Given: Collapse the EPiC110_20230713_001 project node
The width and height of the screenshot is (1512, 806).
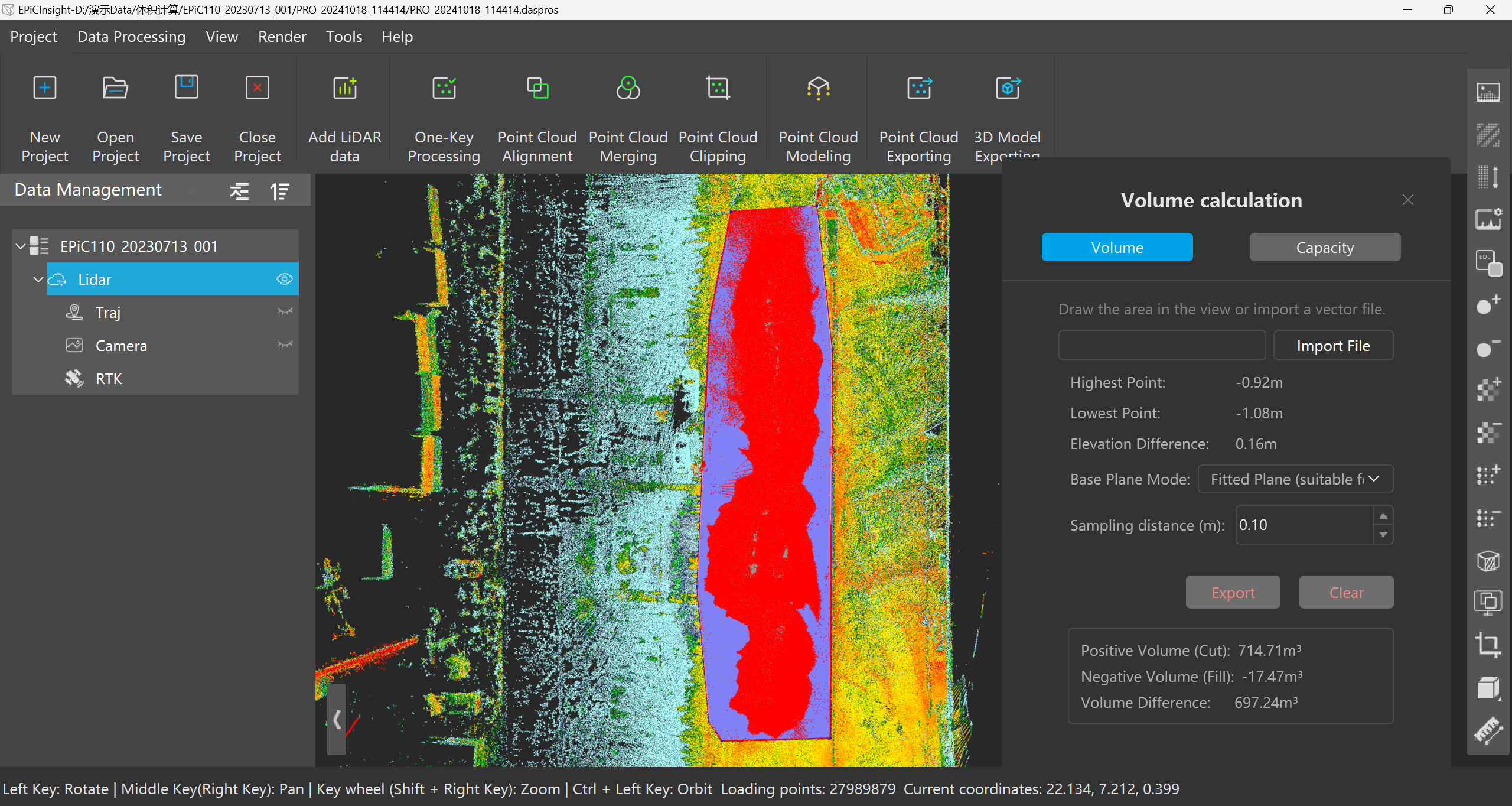Looking at the screenshot, I should click(x=21, y=246).
